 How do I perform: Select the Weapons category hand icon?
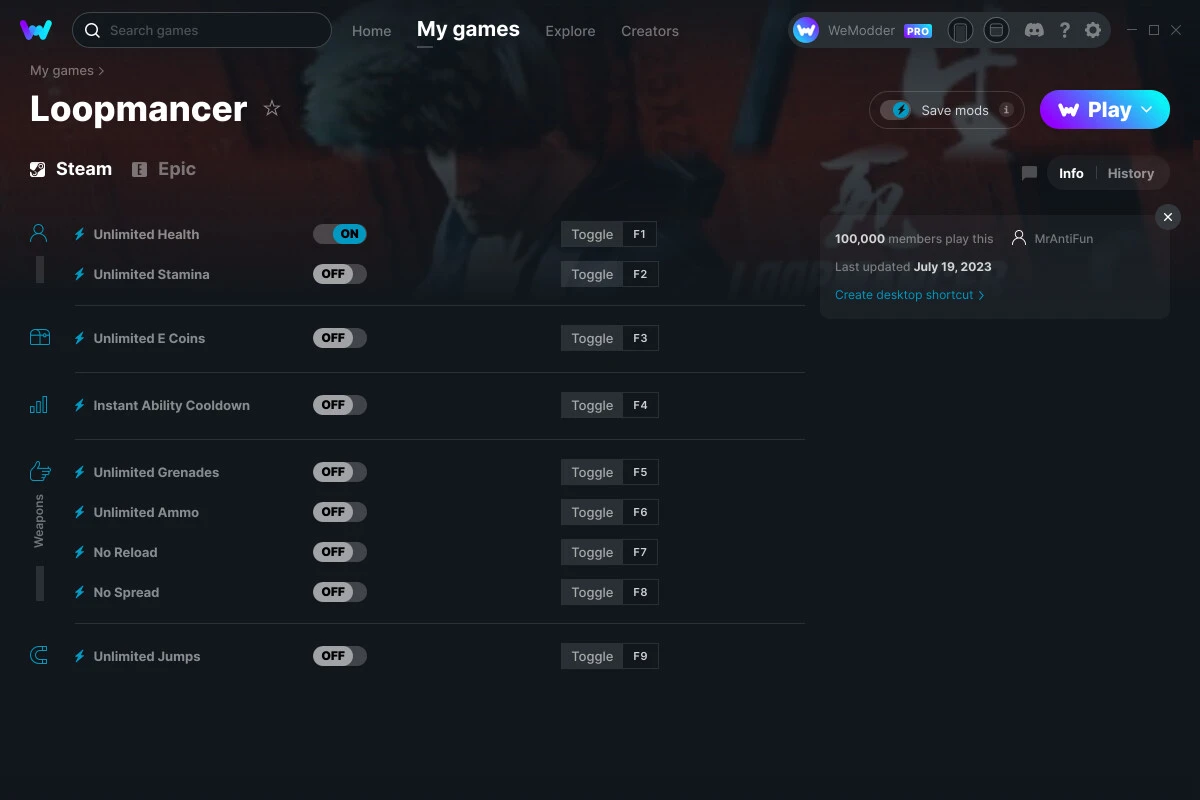pyautogui.click(x=40, y=471)
